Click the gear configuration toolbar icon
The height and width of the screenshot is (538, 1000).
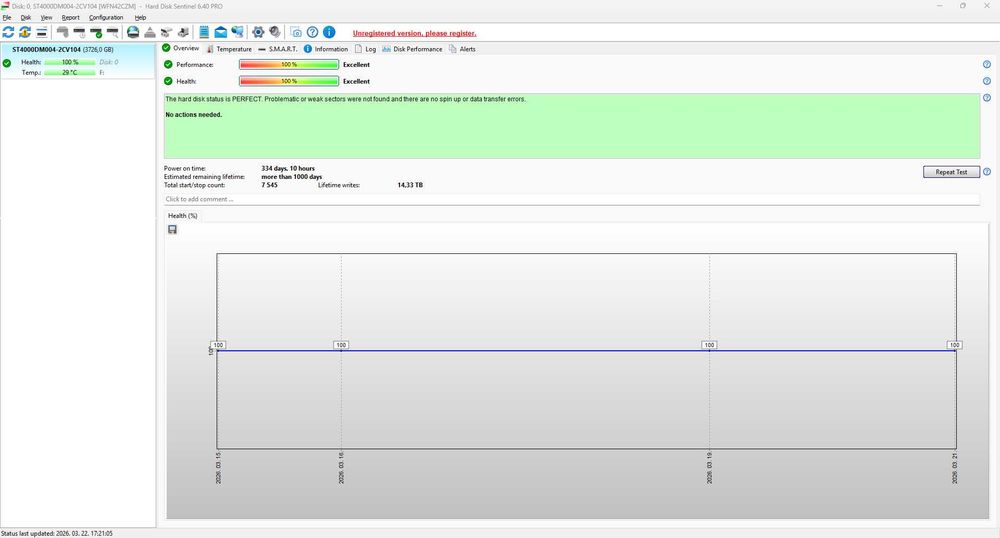258,32
